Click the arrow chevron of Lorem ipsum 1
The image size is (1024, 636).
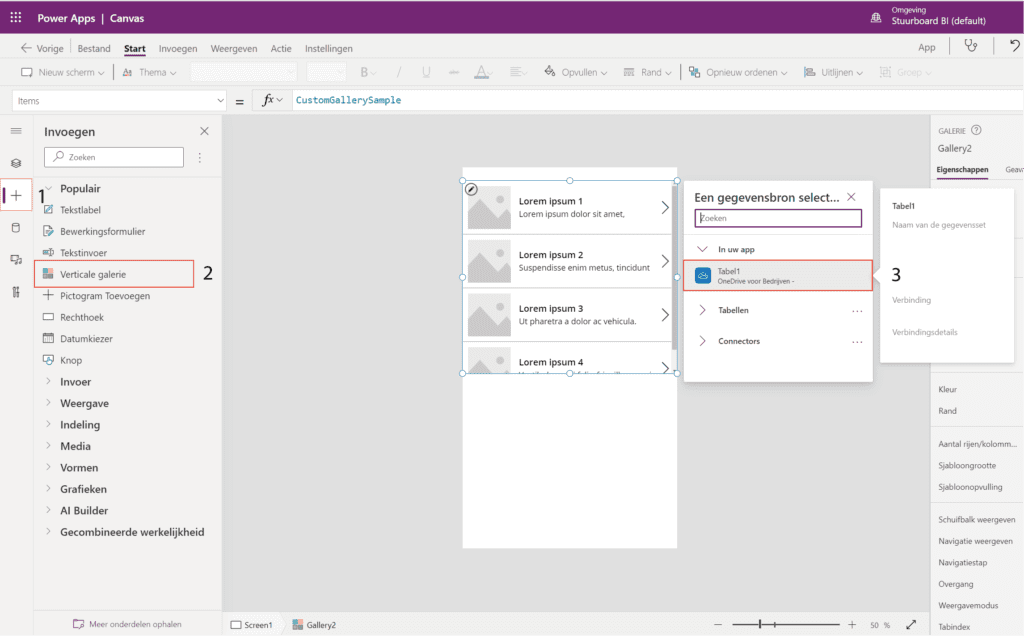(x=665, y=208)
